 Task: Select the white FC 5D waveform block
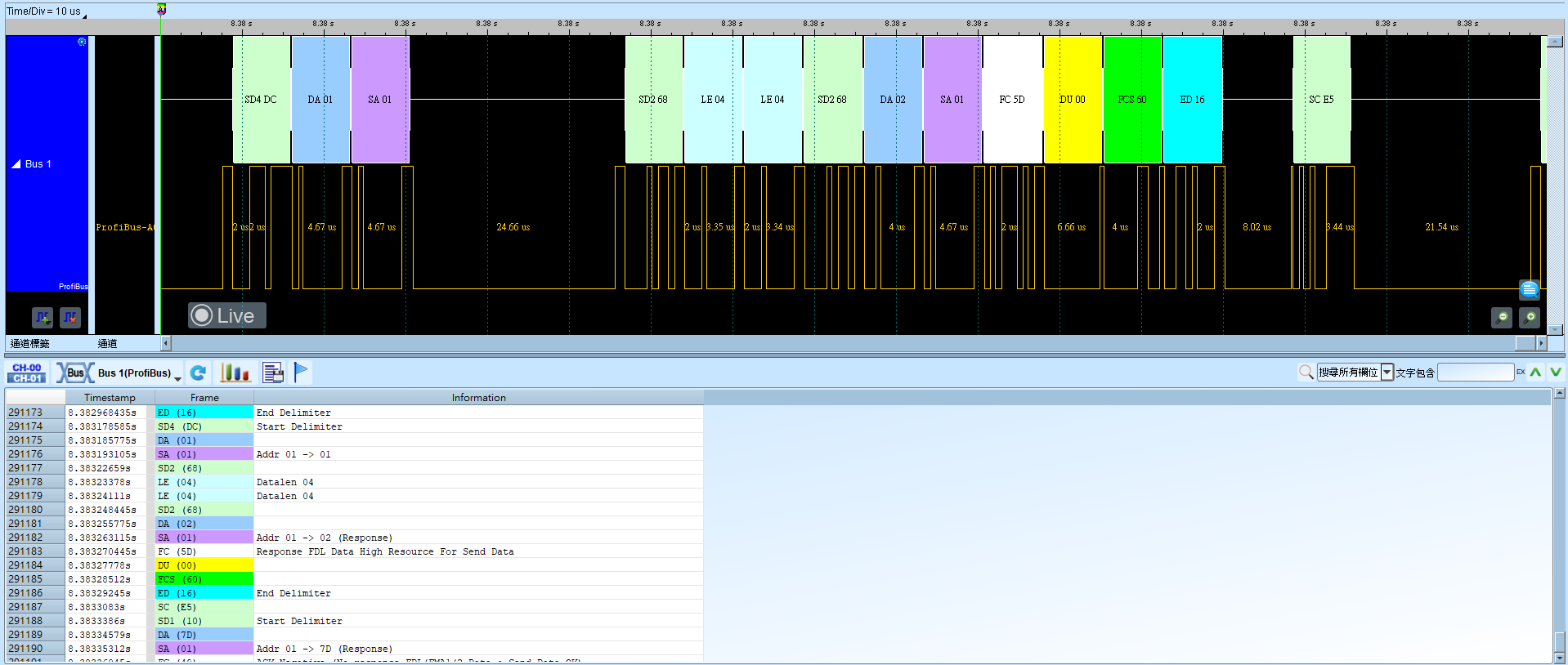[1012, 100]
